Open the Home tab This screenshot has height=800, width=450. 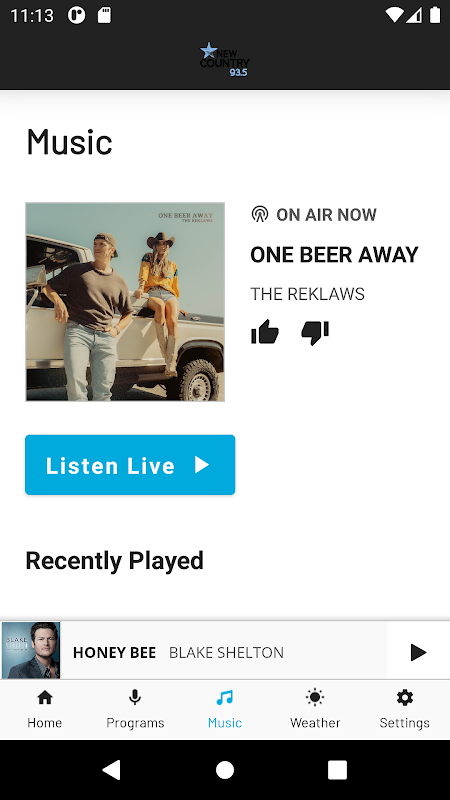[x=45, y=710]
